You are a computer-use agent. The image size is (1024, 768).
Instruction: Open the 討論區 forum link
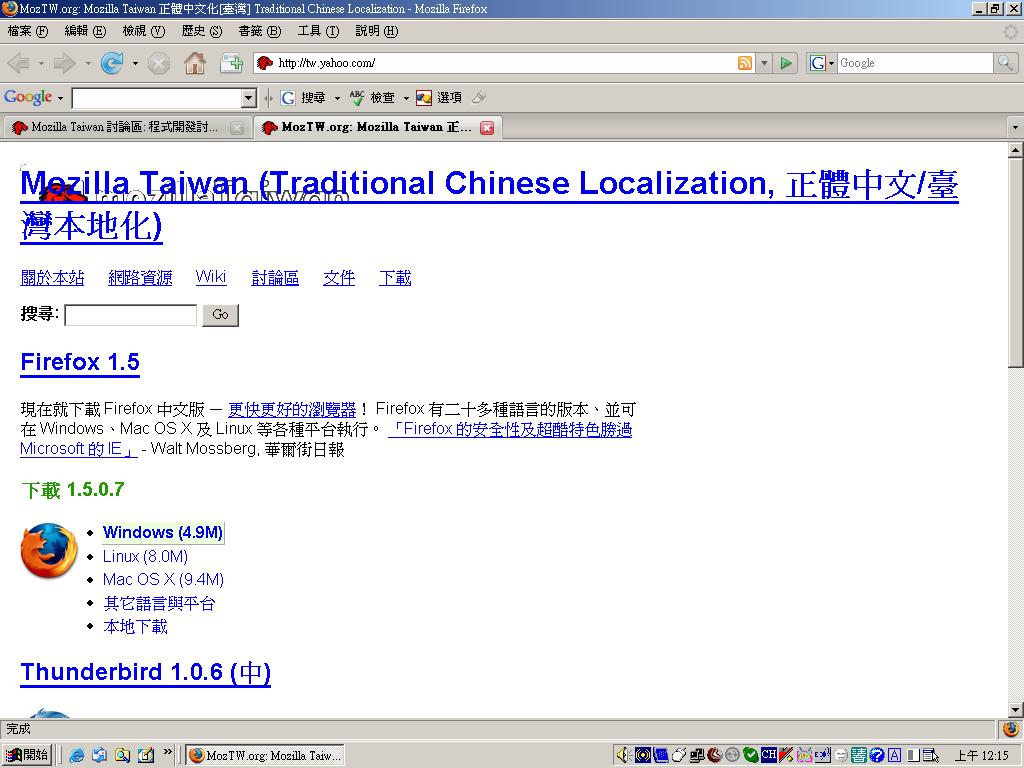pos(275,278)
